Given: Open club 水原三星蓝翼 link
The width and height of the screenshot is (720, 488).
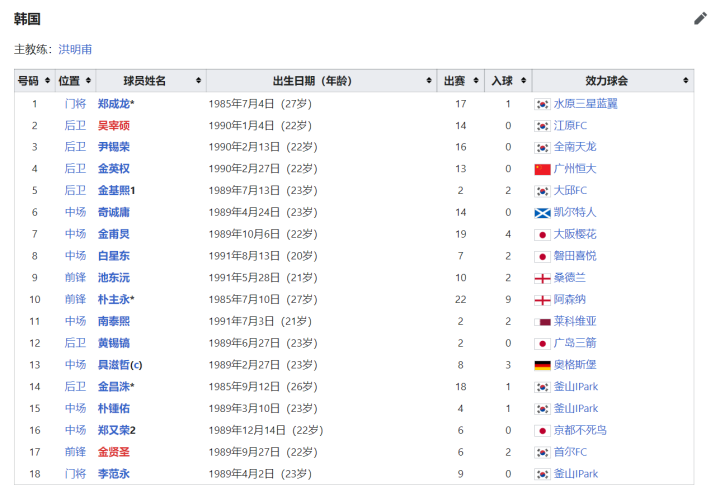Looking at the screenshot, I should (585, 104).
